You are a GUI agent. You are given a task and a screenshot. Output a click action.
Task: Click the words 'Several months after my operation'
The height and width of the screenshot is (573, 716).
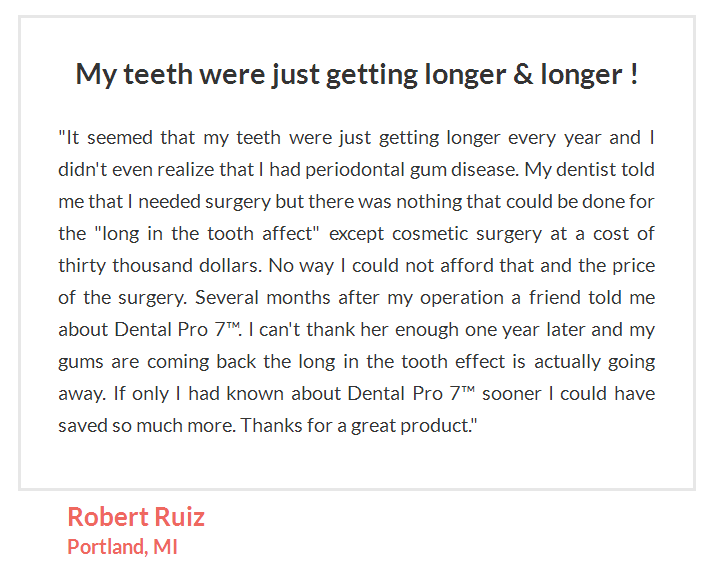click(x=349, y=298)
